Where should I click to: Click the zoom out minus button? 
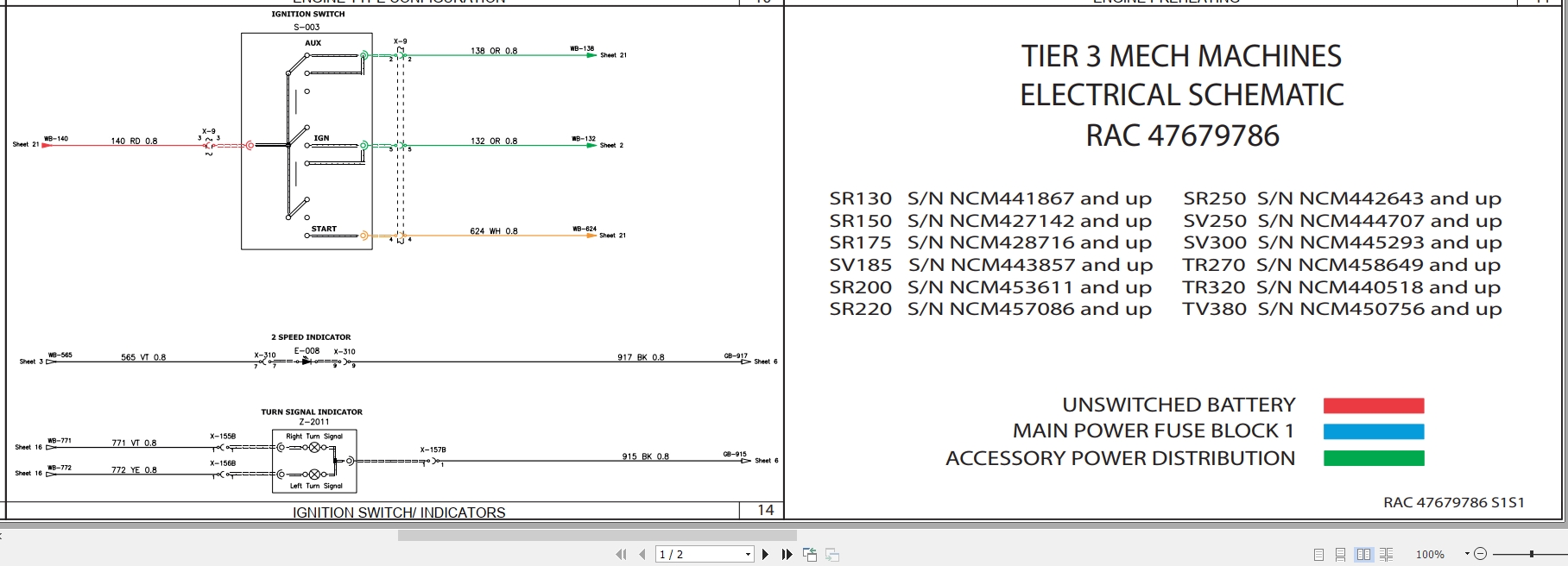point(1480,554)
